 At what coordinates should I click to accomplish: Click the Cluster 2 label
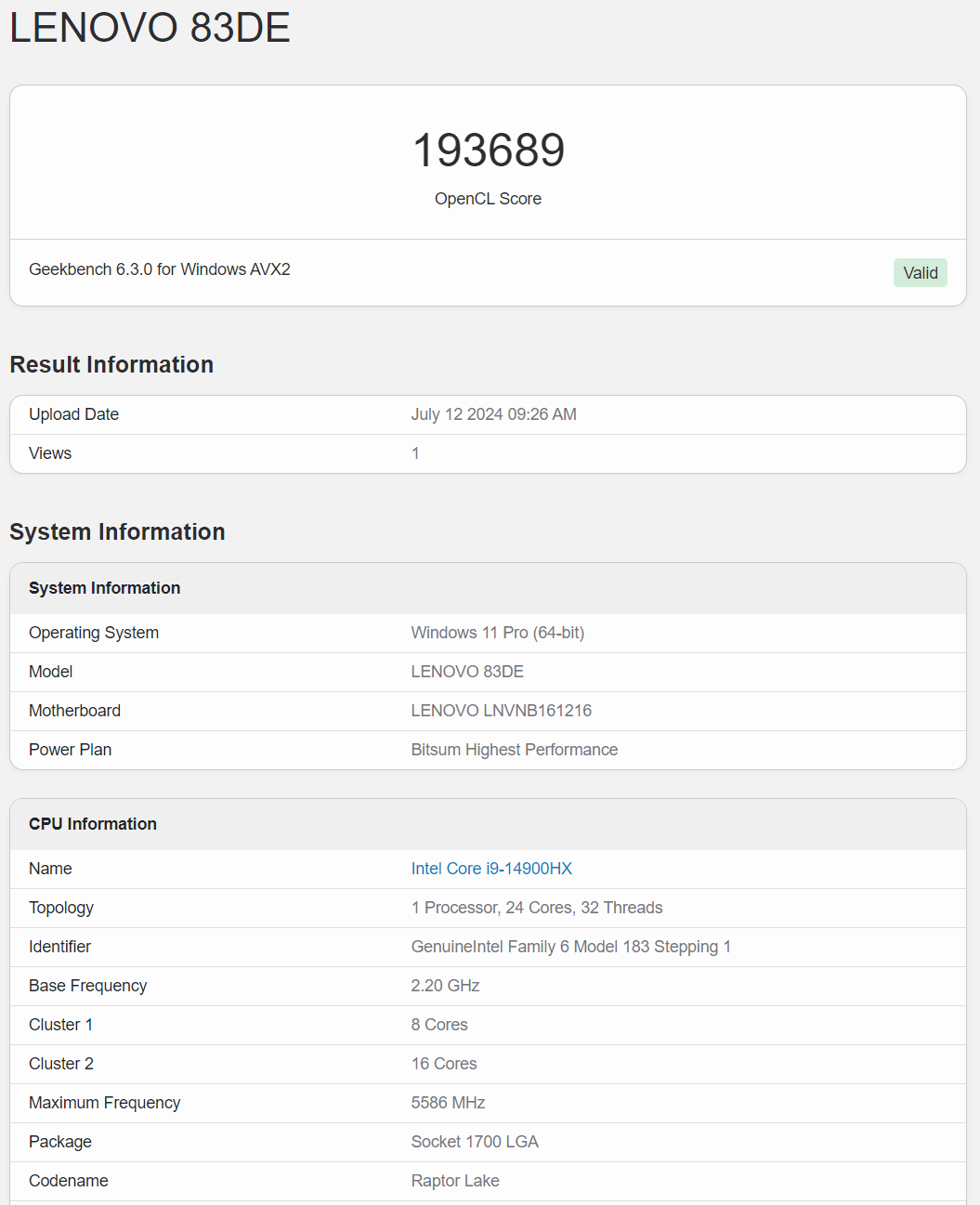click(x=61, y=1064)
